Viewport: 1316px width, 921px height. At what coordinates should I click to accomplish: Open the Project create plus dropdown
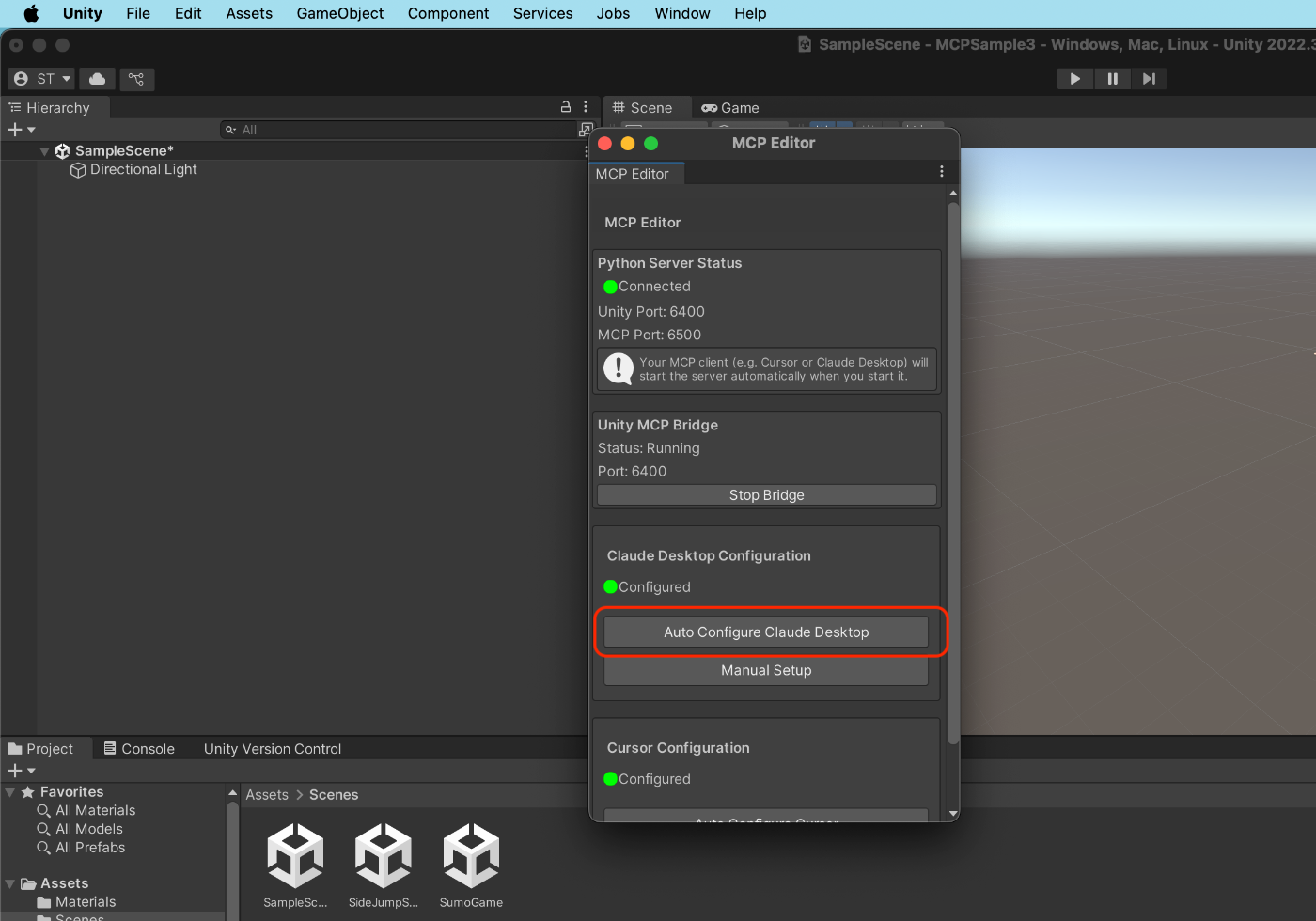click(x=22, y=771)
